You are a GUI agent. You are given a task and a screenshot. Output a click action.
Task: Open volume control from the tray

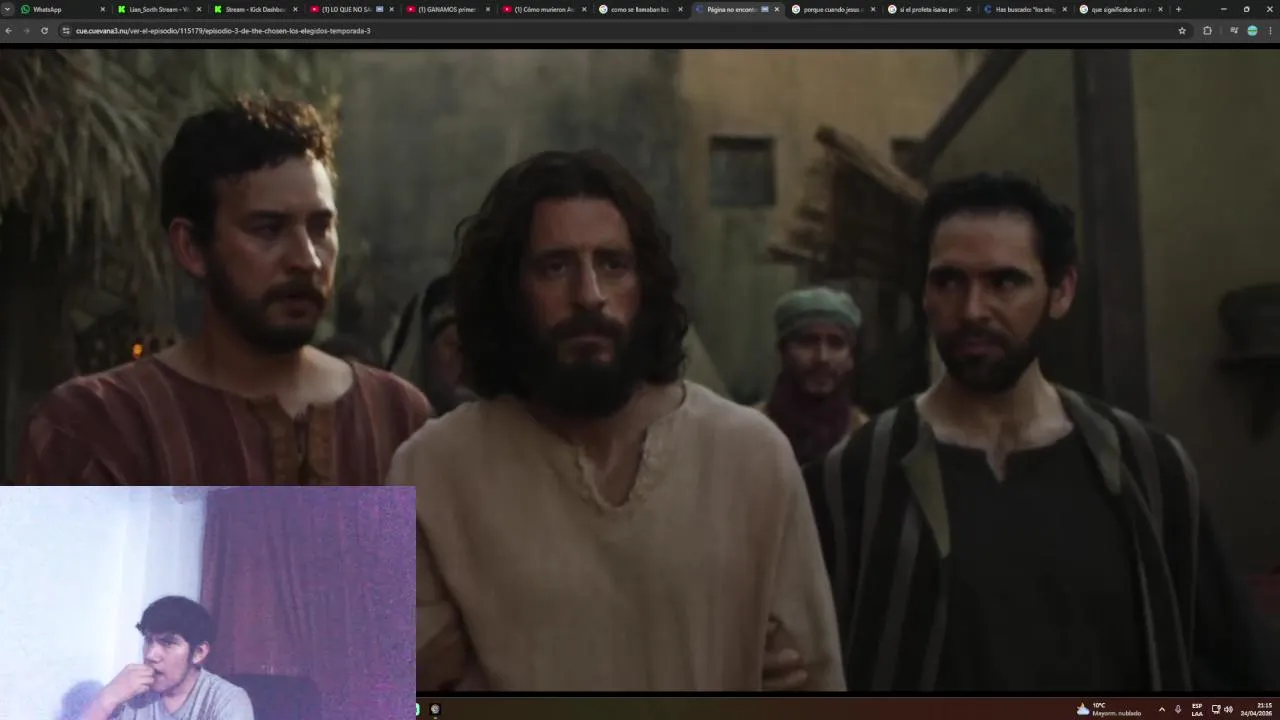tap(1228, 709)
